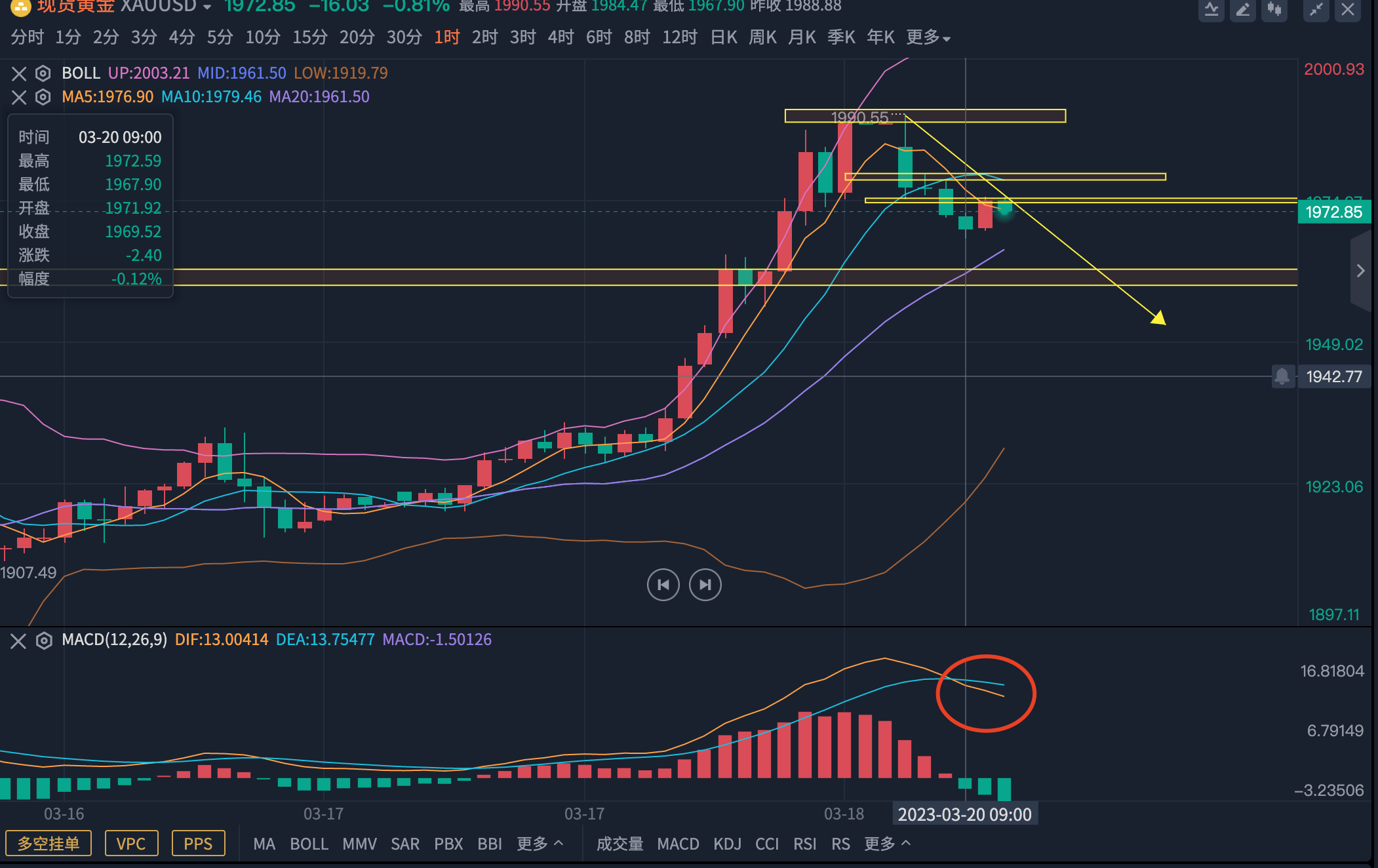Open the XAUUSD symbol dropdown arrow
Screen dimensions: 1378x868
207,7
